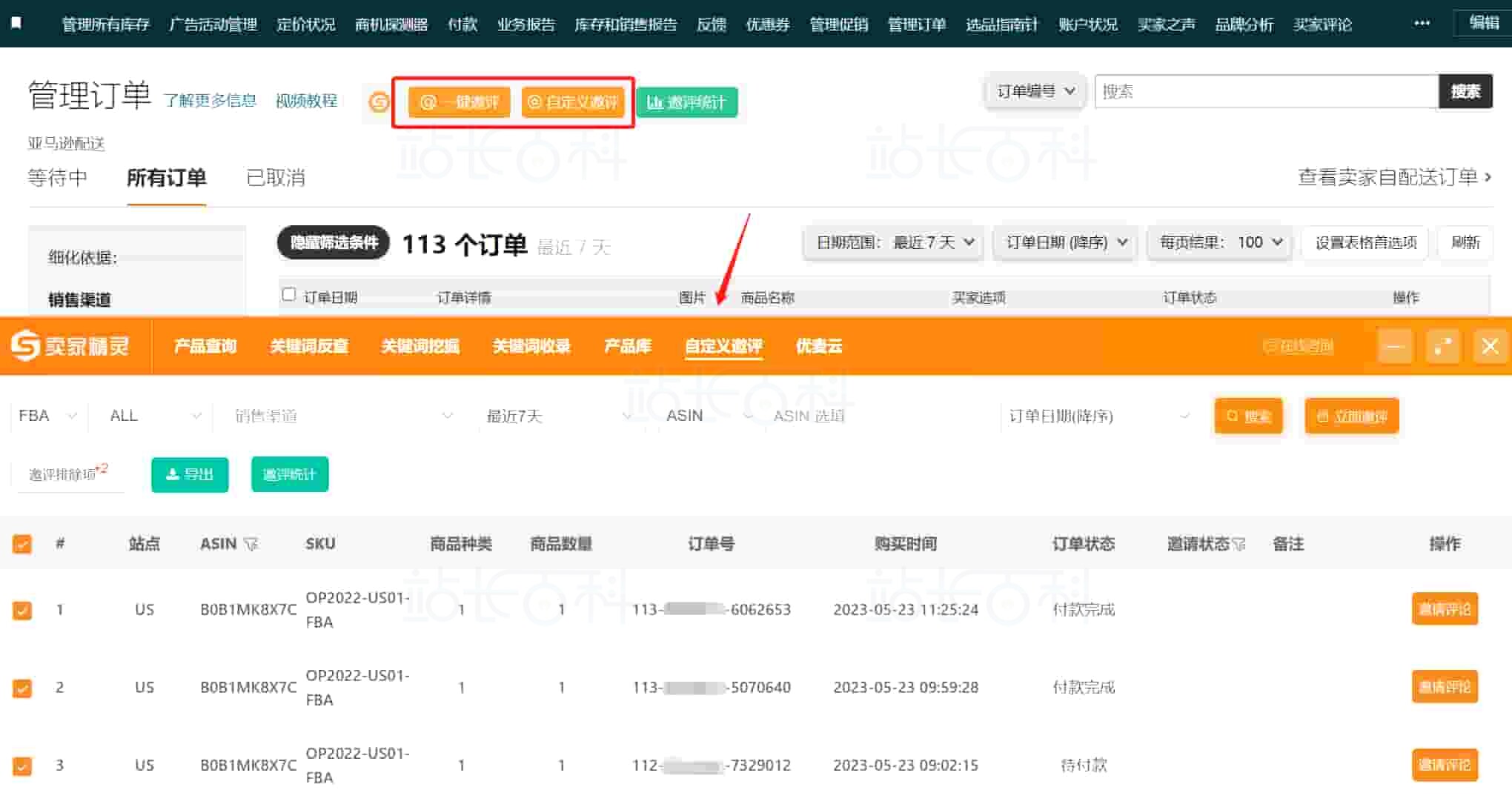Switch to the 关键词挖掘 tab in 卖家精灵
This screenshot has height=804, width=1512.
coord(420,346)
